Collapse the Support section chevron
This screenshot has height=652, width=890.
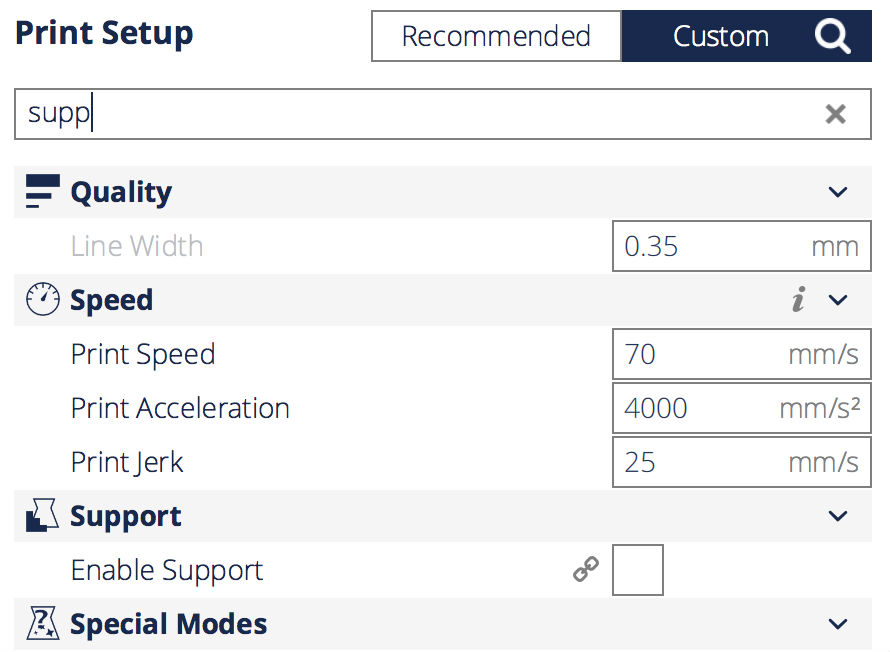click(838, 516)
